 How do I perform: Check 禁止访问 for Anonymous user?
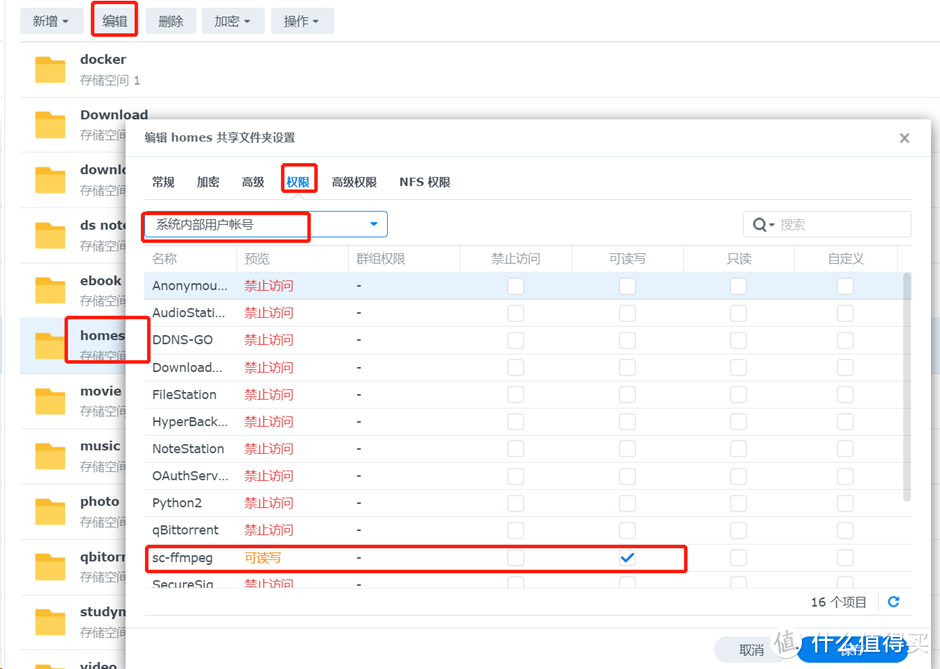coord(516,286)
